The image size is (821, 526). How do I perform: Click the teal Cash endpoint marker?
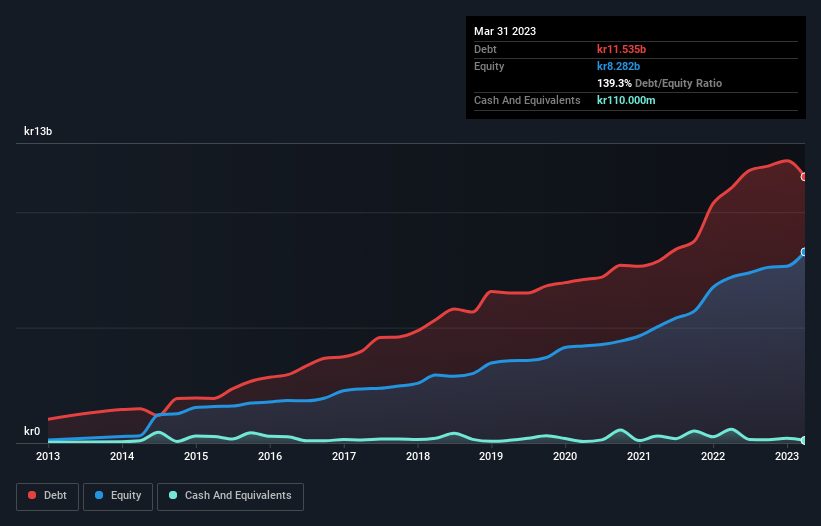coord(804,441)
